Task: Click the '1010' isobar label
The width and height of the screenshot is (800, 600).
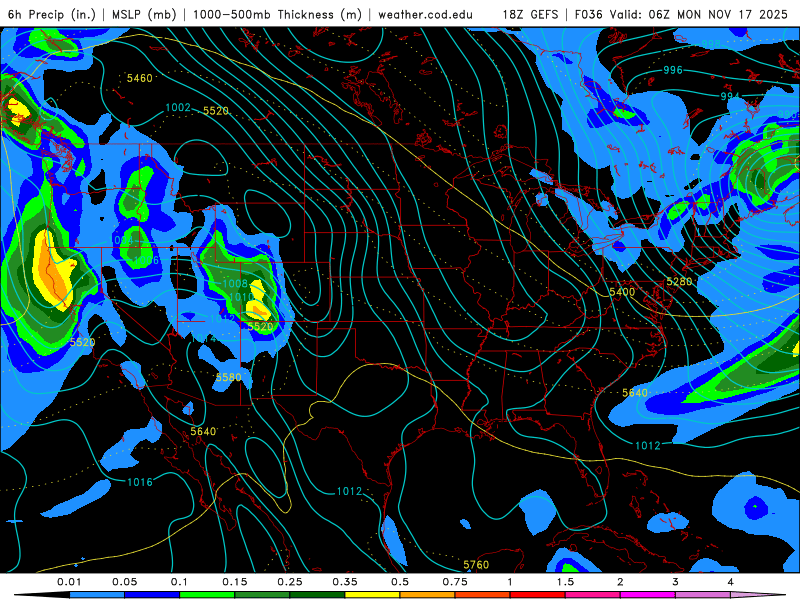Action: [x=241, y=297]
